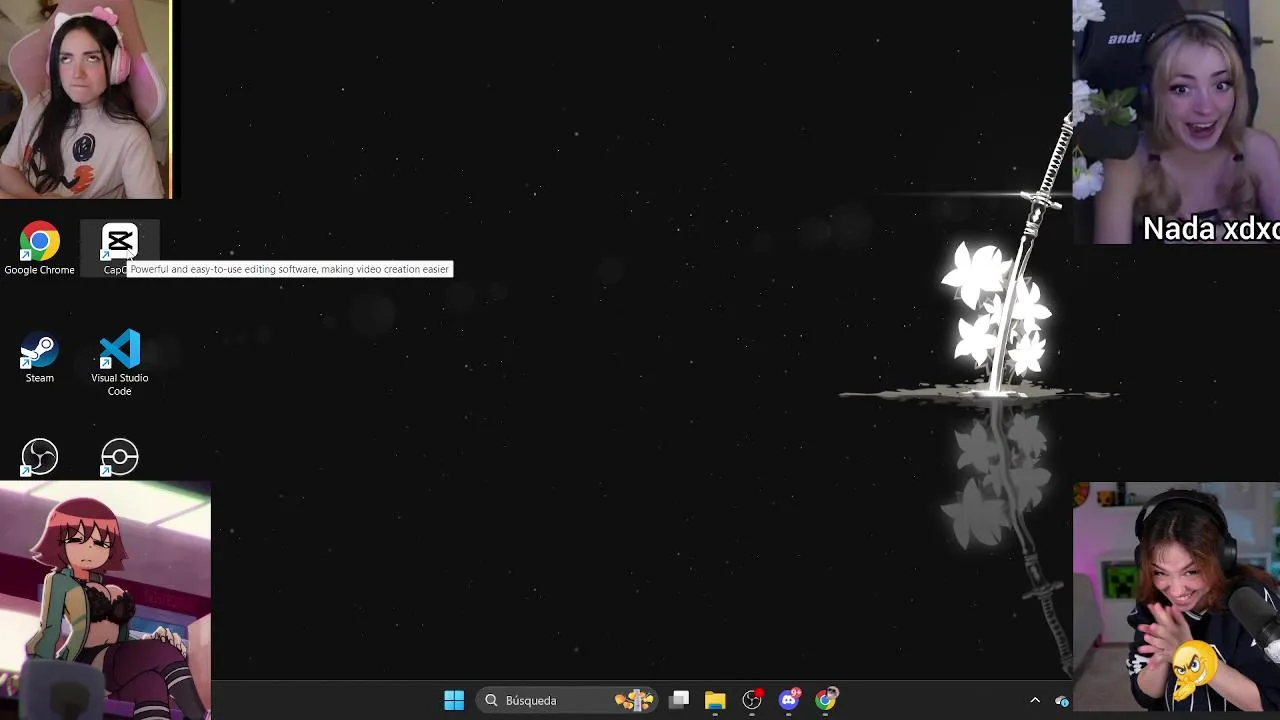Select the CapCut desktop shortcut
The height and width of the screenshot is (720, 1280).
pos(119,249)
